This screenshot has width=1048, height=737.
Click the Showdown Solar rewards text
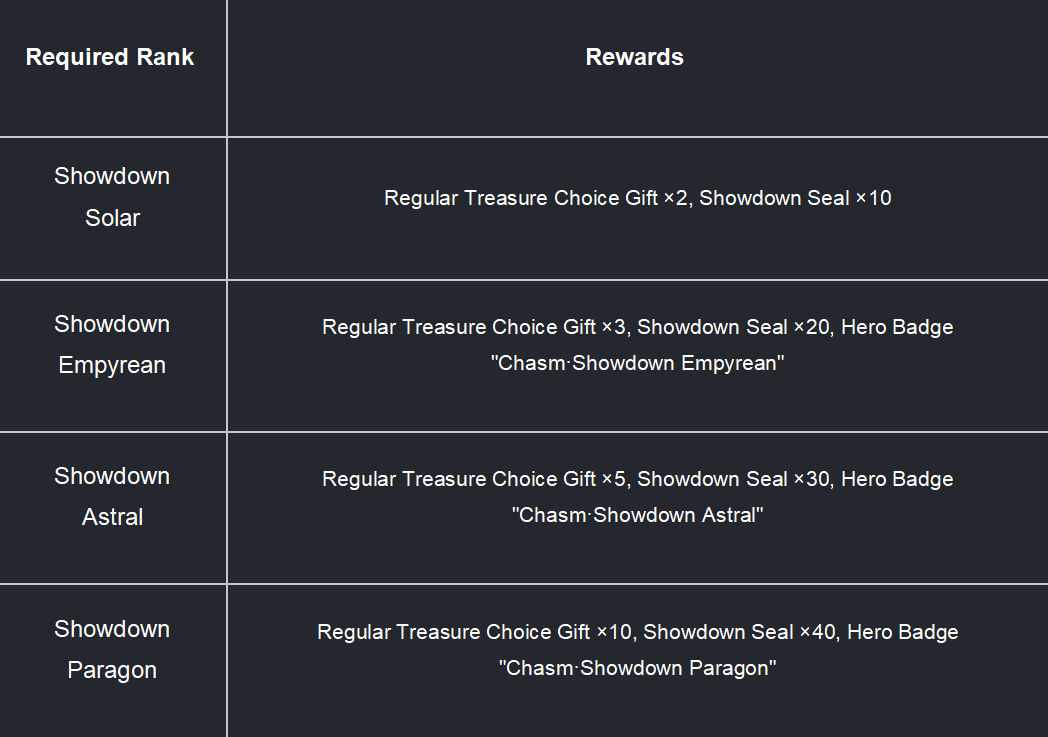tap(638, 198)
